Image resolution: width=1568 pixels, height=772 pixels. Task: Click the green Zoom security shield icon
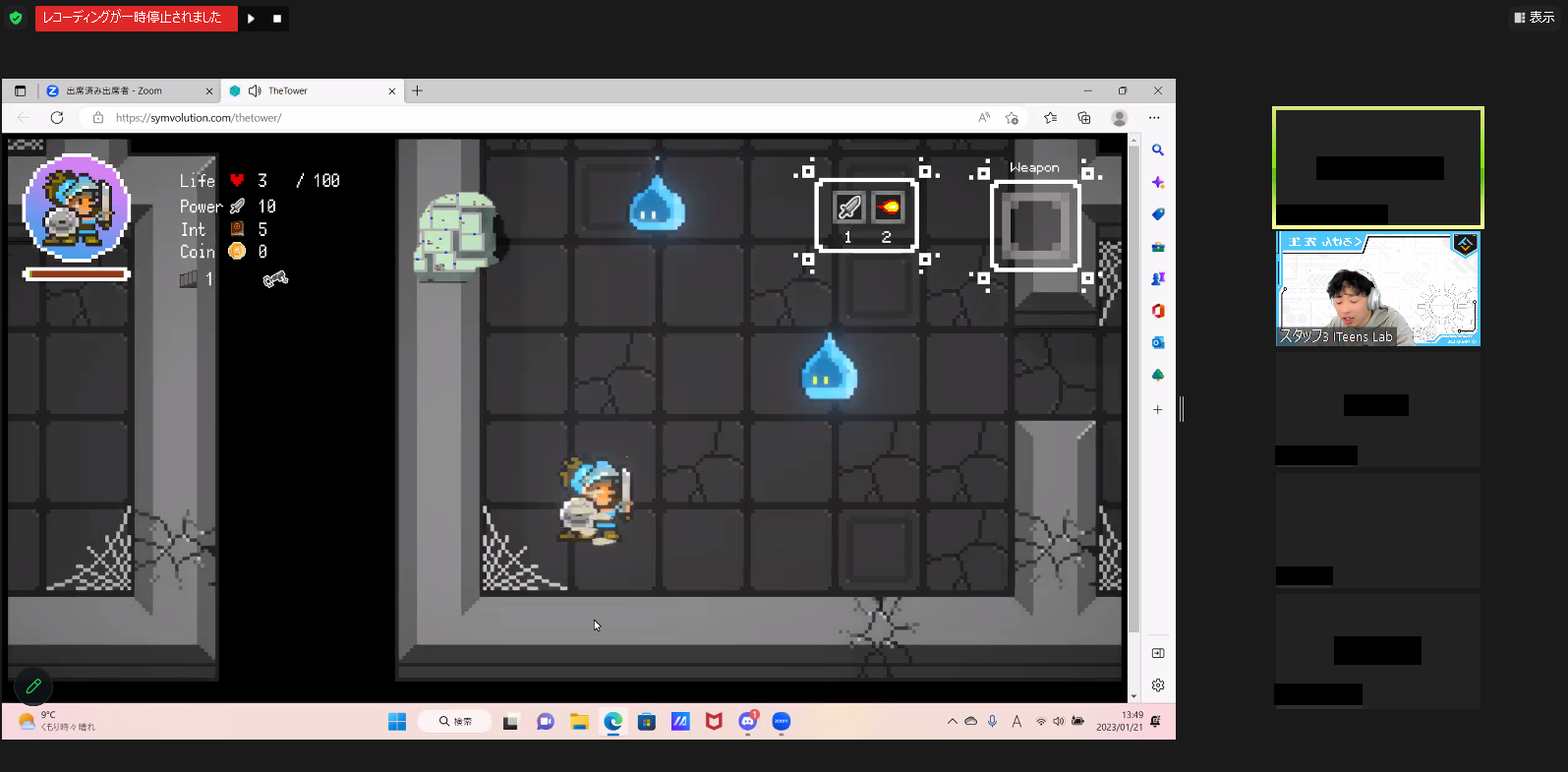tap(16, 18)
